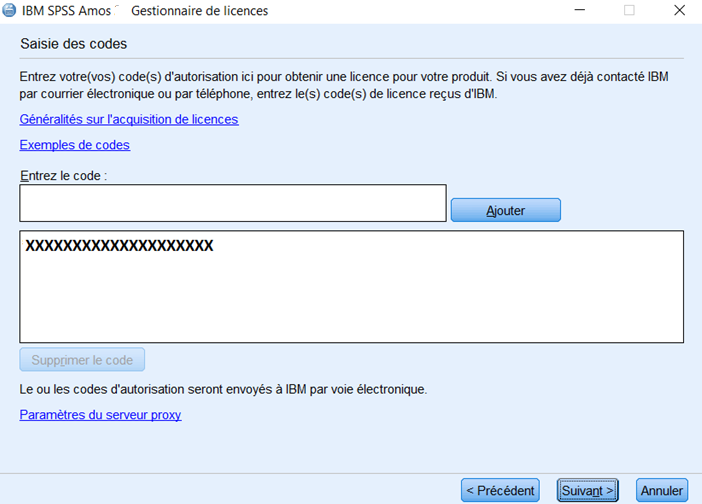
Task: Open the Exemples de codes link
Action: 75,145
